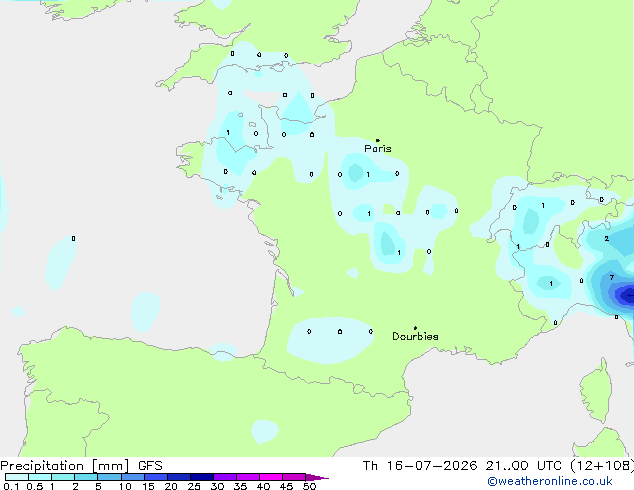Pick the bright magenta legend swatch from 40 to 45
The height and width of the screenshot is (490, 634).
click(x=271, y=477)
